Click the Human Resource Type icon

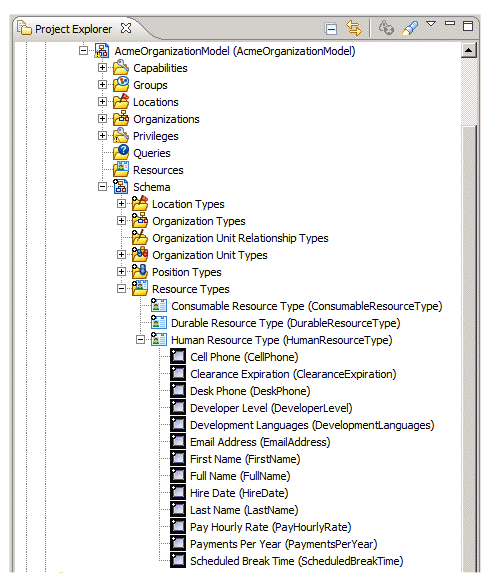click(159, 339)
